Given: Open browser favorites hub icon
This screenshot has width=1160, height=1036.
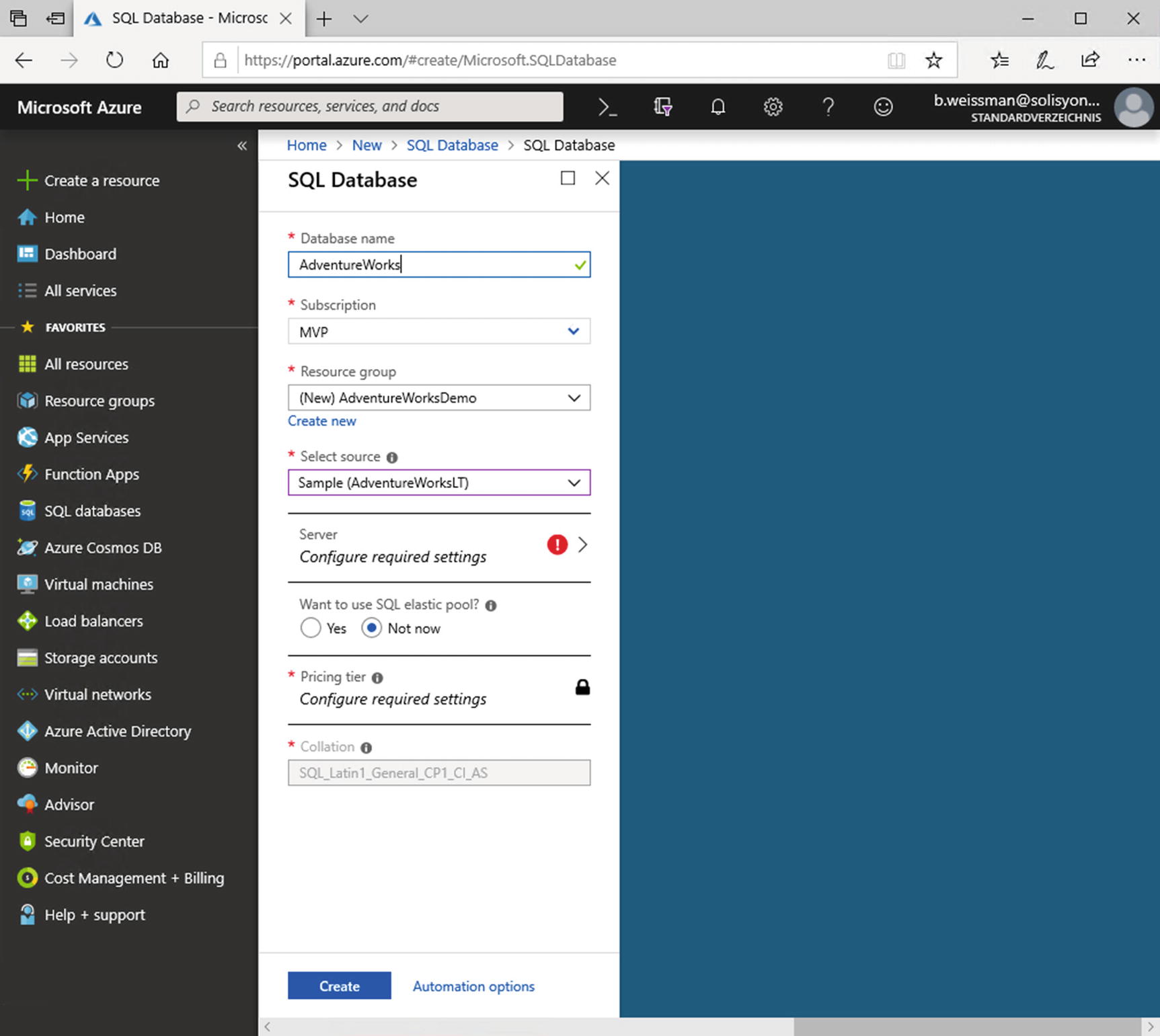Looking at the screenshot, I should pyautogui.click(x=999, y=61).
